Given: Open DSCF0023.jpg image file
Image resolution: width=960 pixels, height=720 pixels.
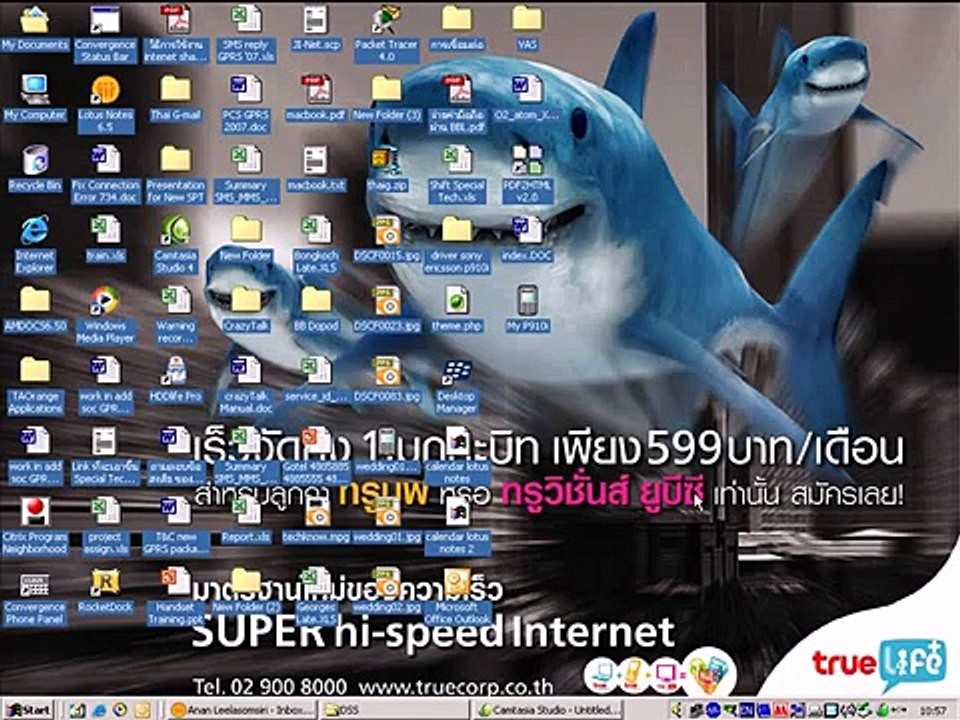Looking at the screenshot, I should (x=386, y=310).
